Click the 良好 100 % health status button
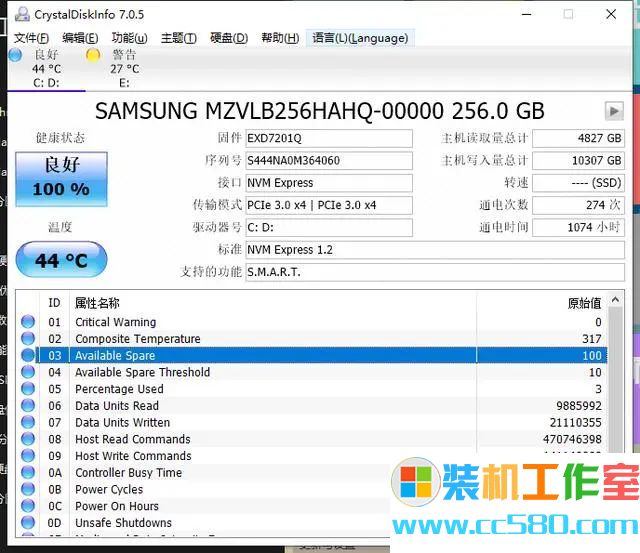This screenshot has width=640, height=553. tap(62, 179)
